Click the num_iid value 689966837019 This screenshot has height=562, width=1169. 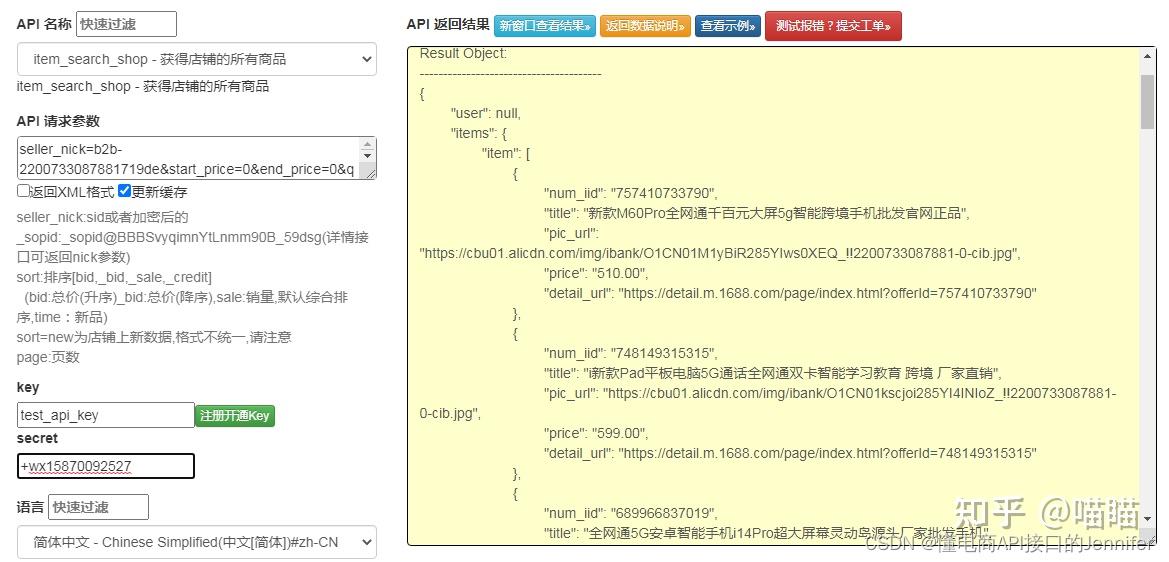[x=664, y=513]
